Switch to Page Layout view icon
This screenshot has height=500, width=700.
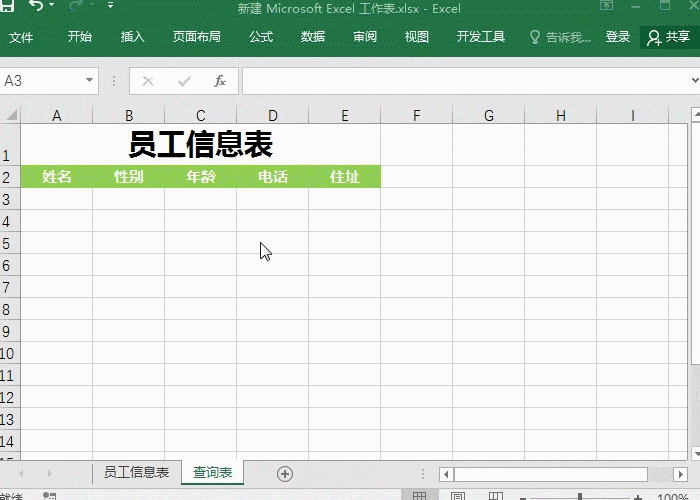click(458, 496)
